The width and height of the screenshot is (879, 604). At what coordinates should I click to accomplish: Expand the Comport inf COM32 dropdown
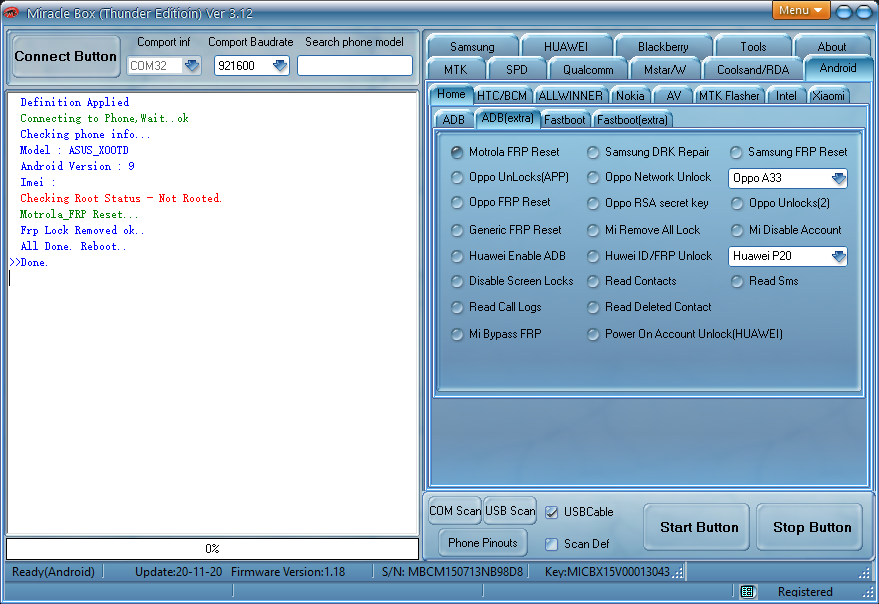coord(192,66)
